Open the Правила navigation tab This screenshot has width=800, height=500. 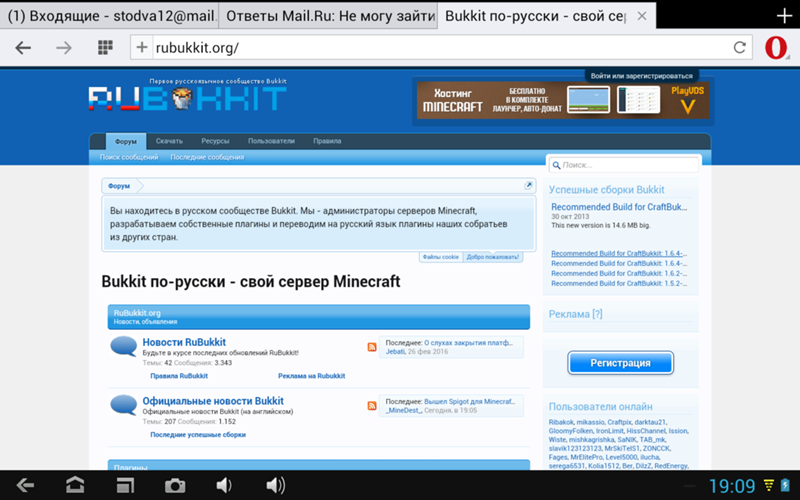[x=327, y=141]
